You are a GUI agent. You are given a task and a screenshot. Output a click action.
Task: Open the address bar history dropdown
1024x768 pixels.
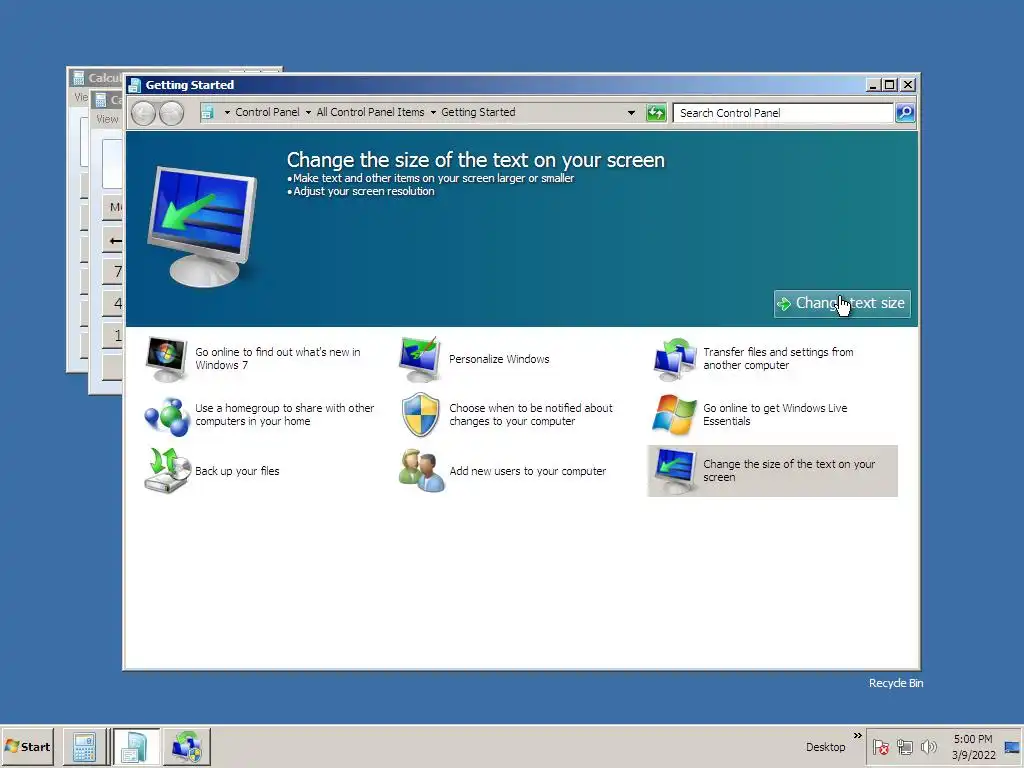pos(631,112)
